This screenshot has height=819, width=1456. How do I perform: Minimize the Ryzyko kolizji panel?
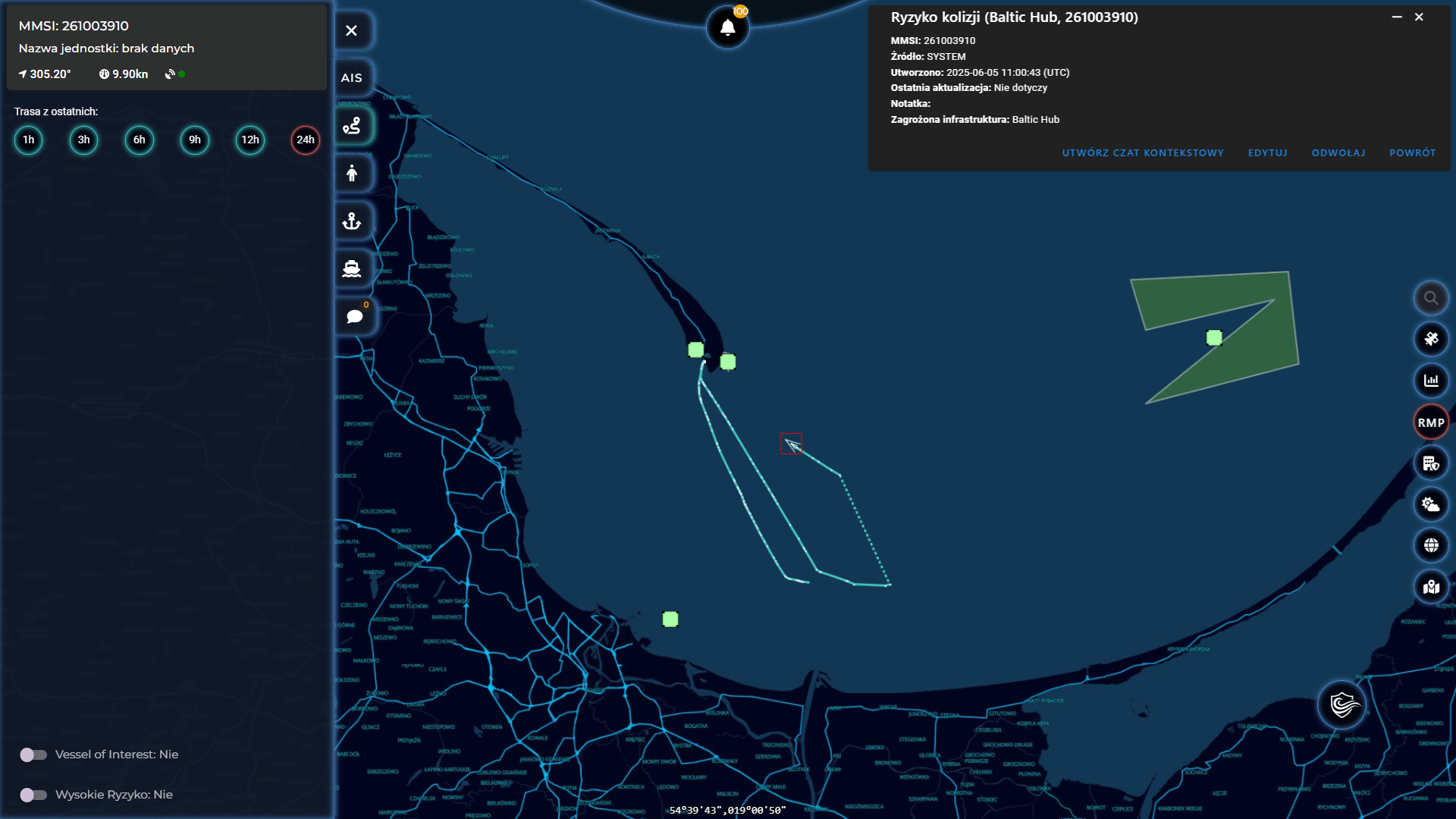point(1395,16)
